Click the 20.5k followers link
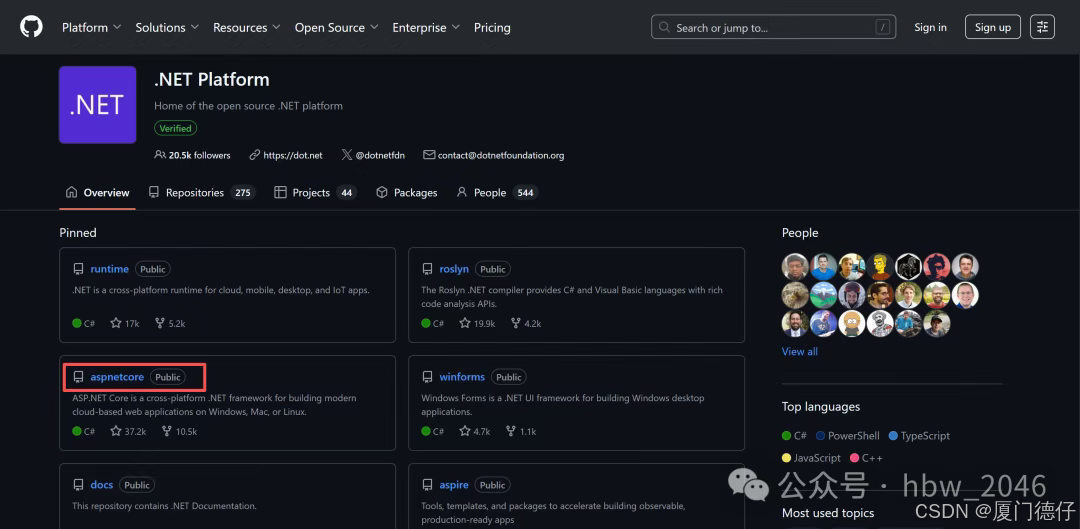This screenshot has width=1080, height=529. pos(193,156)
